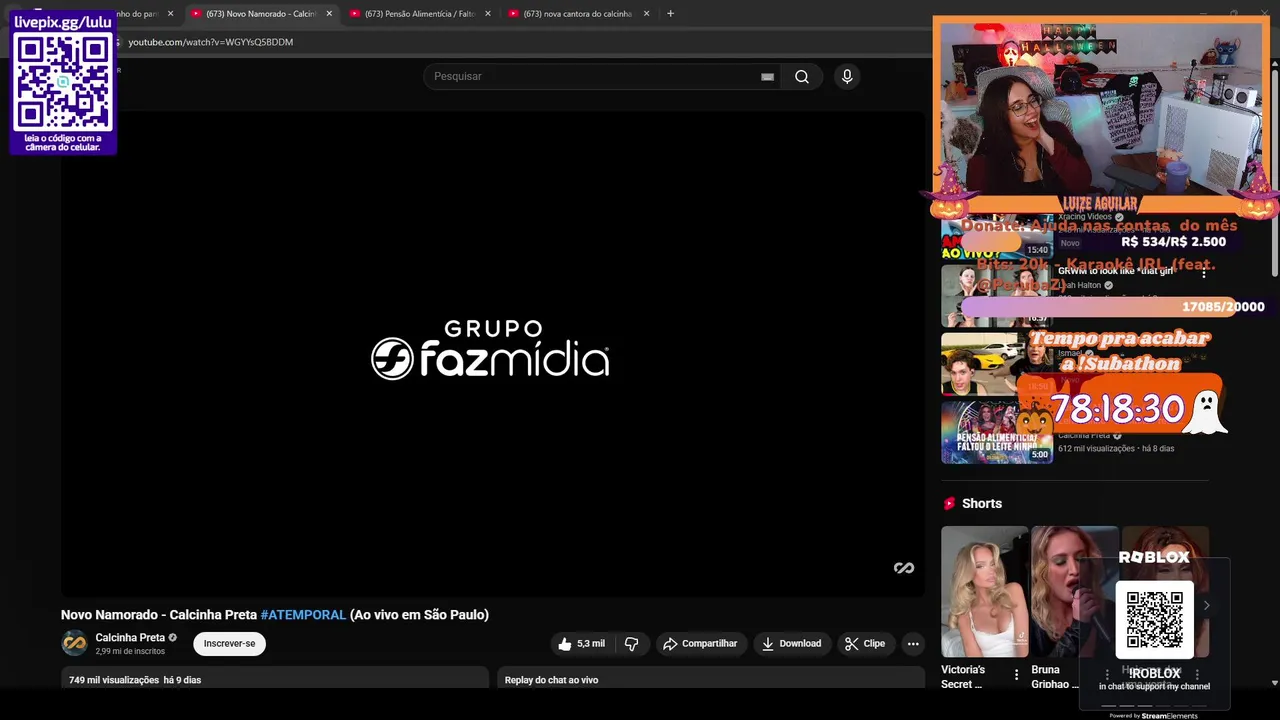The image size is (1280, 720).
Task: Close the nova cantora do calcinha tab
Action: point(646,14)
